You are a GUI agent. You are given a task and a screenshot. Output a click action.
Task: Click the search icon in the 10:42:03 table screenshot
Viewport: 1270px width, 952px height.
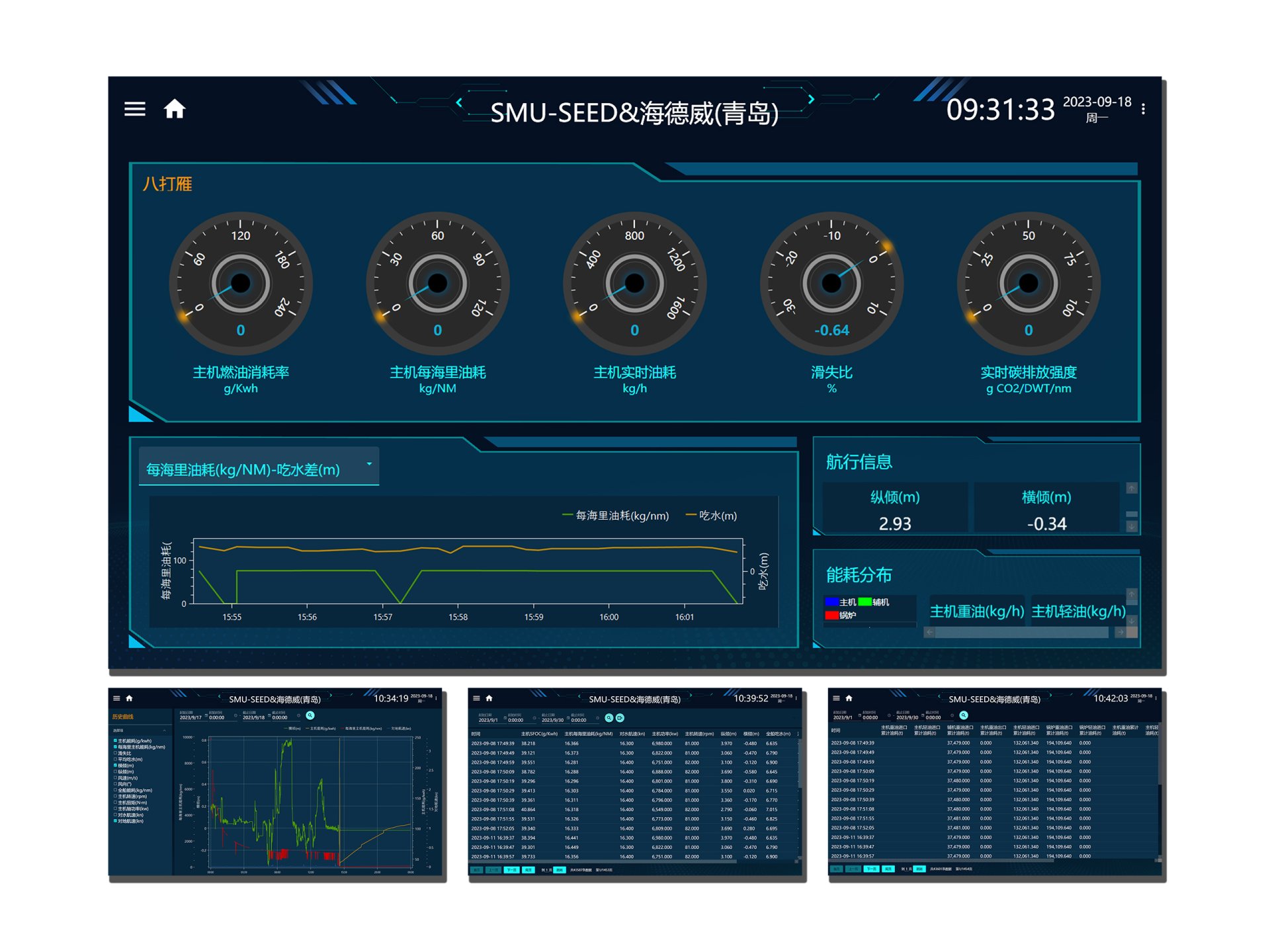coord(964,715)
